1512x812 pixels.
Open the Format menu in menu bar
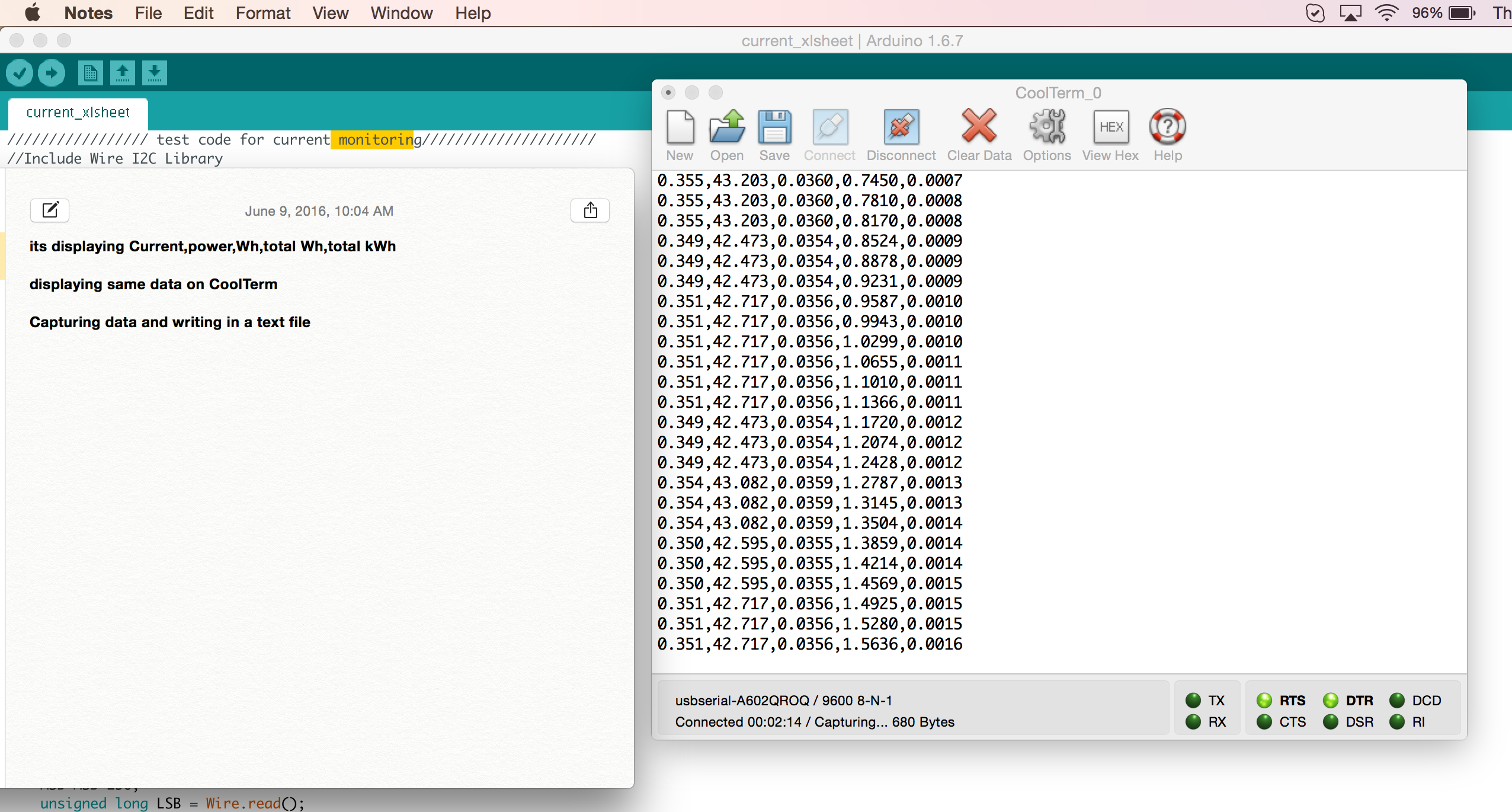point(262,13)
